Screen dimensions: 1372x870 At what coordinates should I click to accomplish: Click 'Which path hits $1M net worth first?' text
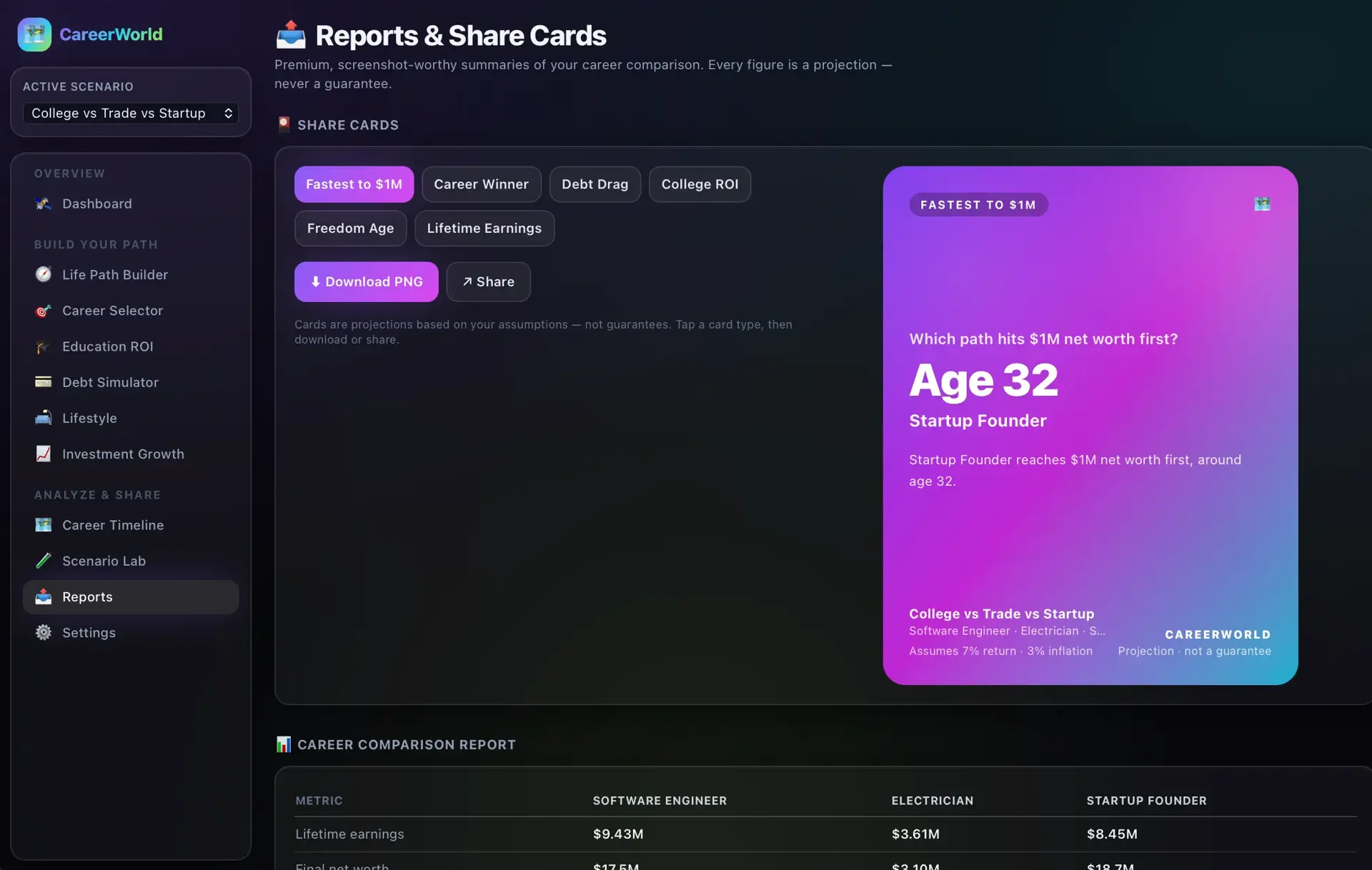tap(1043, 339)
